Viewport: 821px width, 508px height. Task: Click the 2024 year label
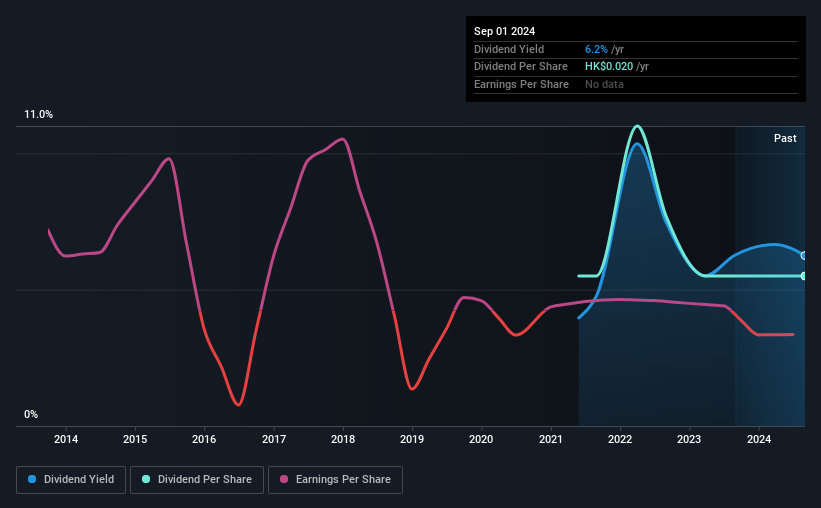(x=759, y=439)
